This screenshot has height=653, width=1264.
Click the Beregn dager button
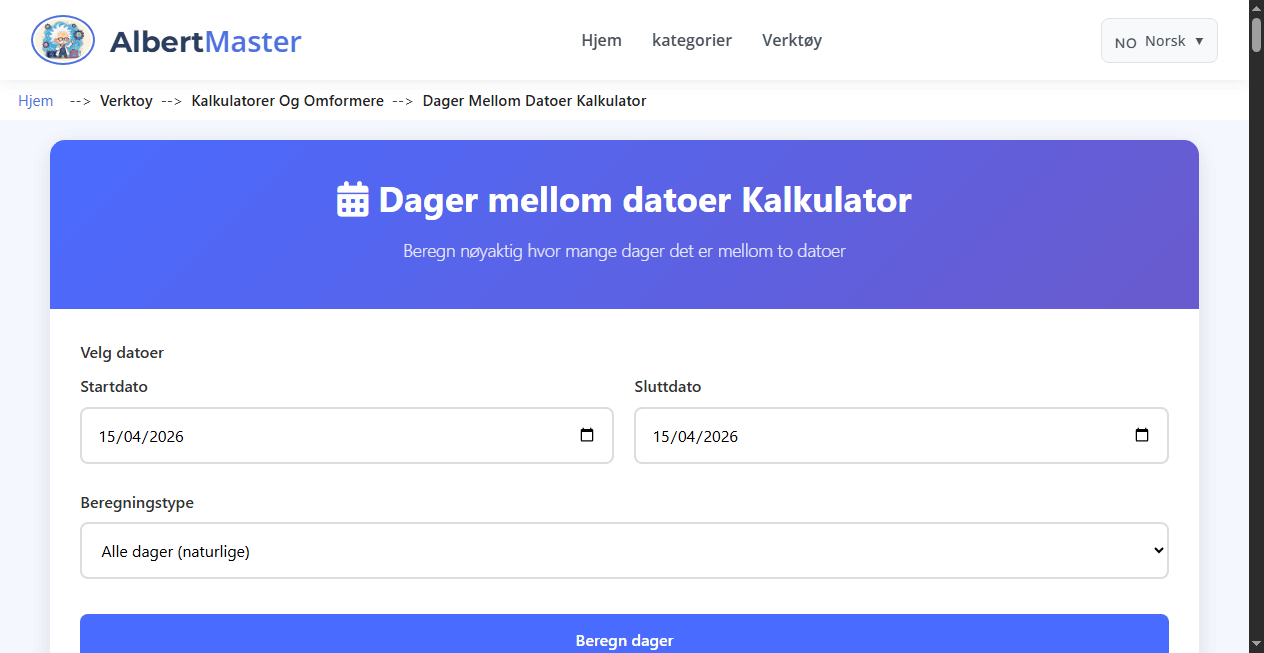click(624, 640)
